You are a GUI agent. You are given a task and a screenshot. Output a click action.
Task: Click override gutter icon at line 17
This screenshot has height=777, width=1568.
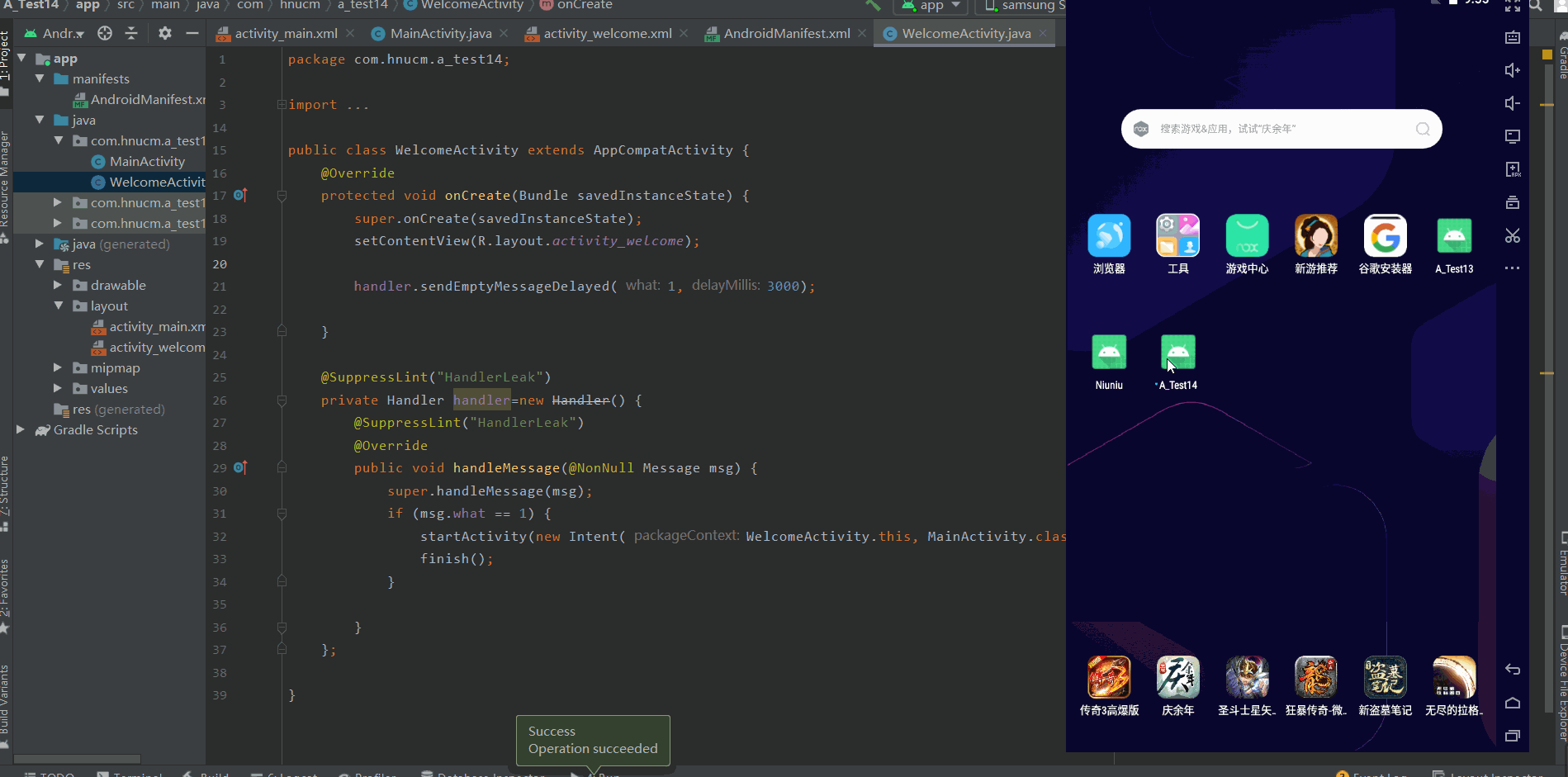pyautogui.click(x=240, y=196)
